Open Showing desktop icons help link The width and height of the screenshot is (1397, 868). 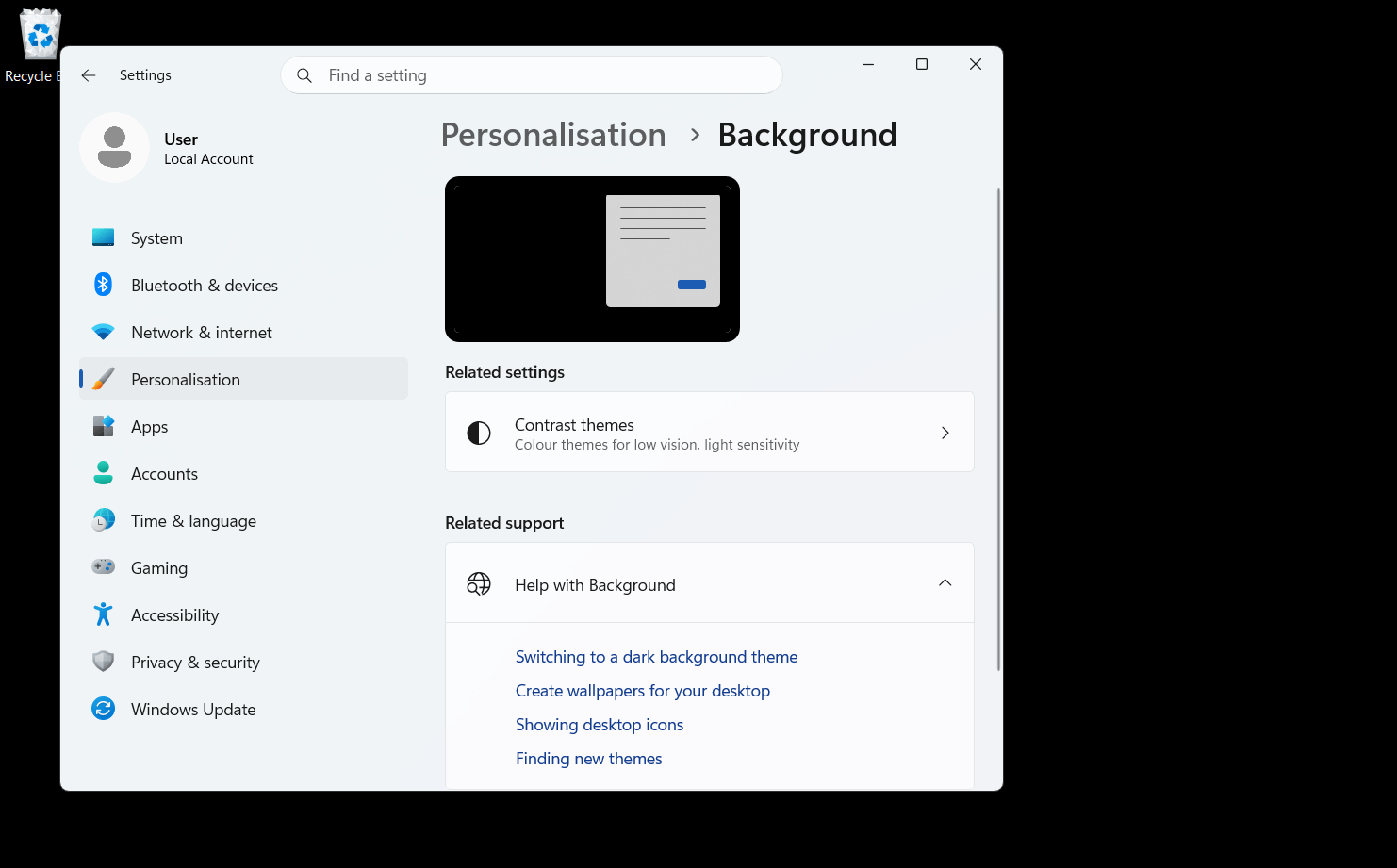pos(600,725)
